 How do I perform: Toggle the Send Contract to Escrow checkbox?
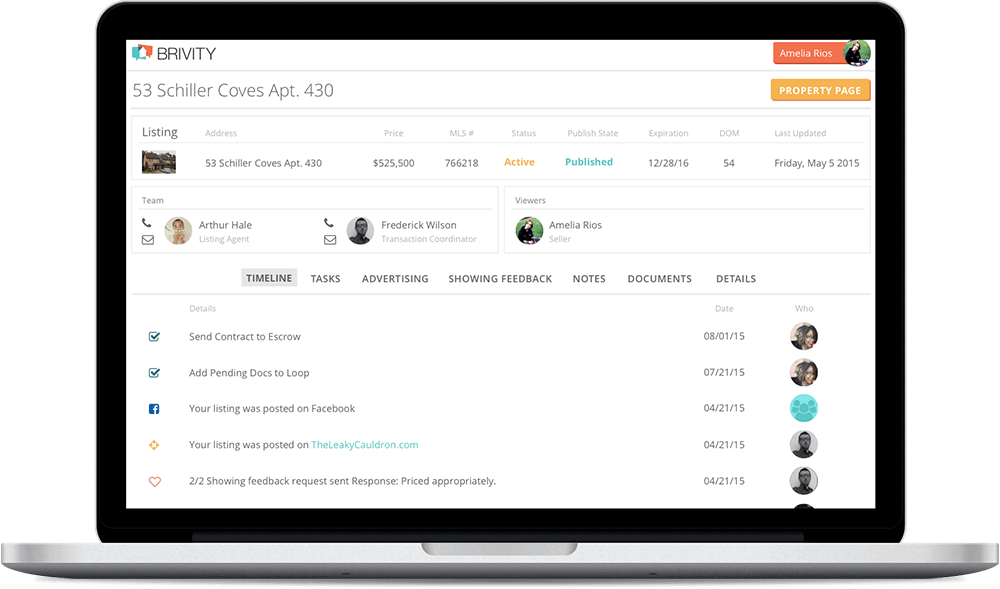pos(154,337)
